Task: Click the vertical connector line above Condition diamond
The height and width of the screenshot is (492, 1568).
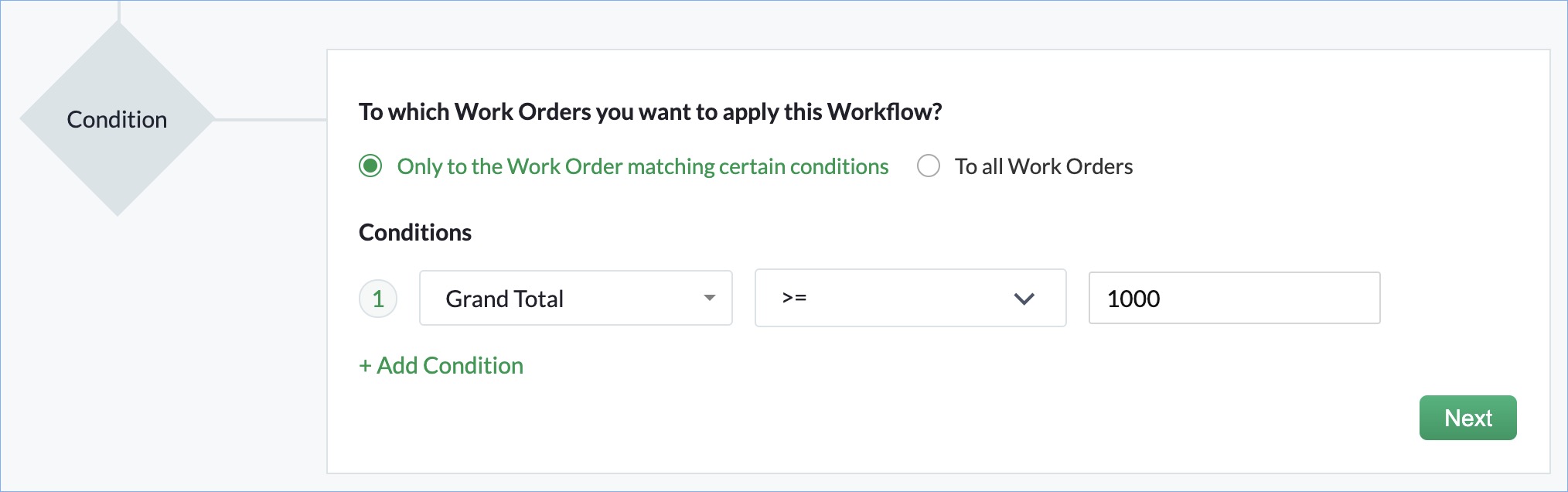Action: point(119,11)
